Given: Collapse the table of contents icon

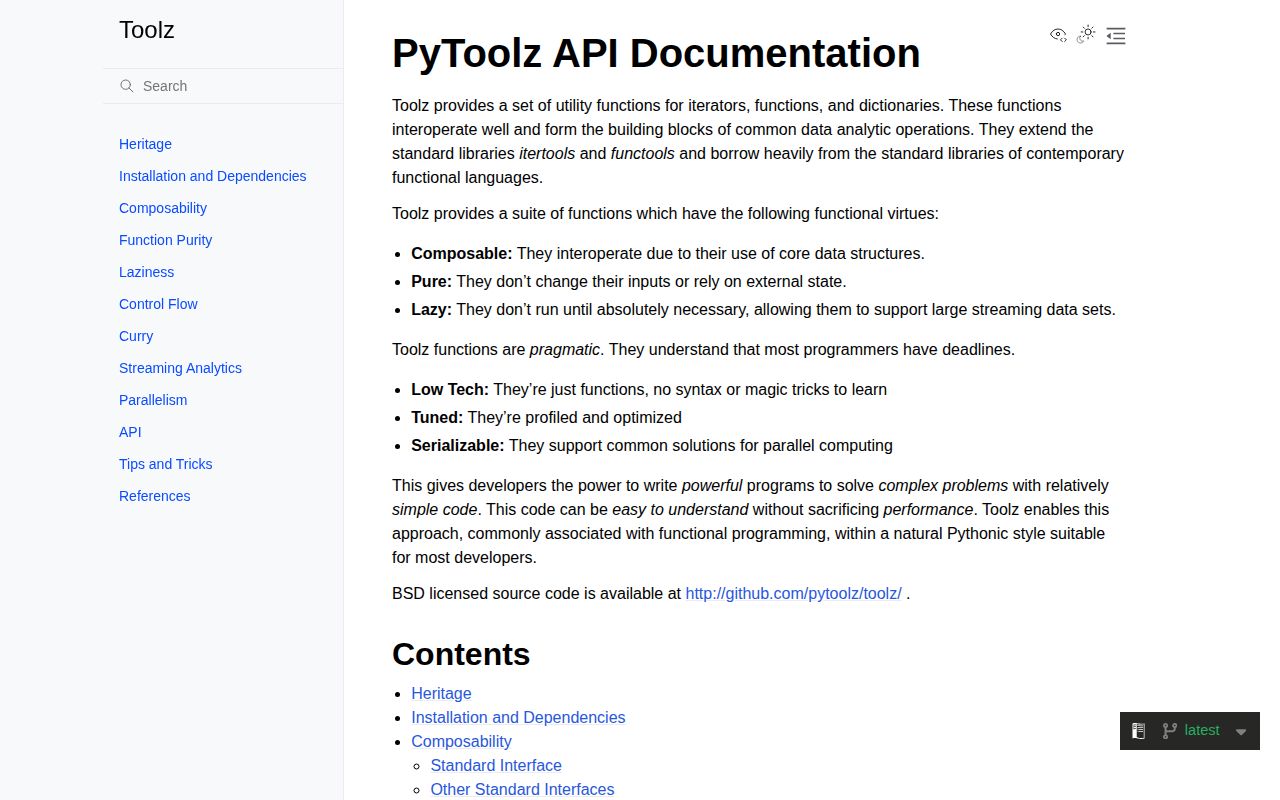Looking at the screenshot, I should coord(1116,36).
